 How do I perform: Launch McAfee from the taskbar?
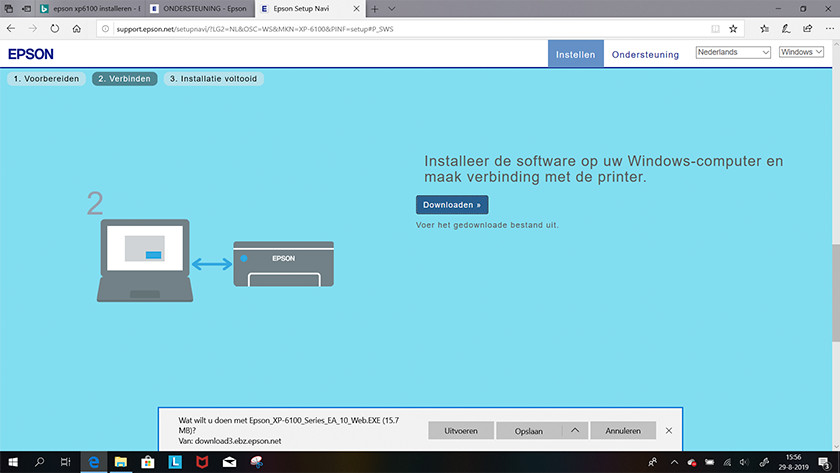tap(201, 462)
